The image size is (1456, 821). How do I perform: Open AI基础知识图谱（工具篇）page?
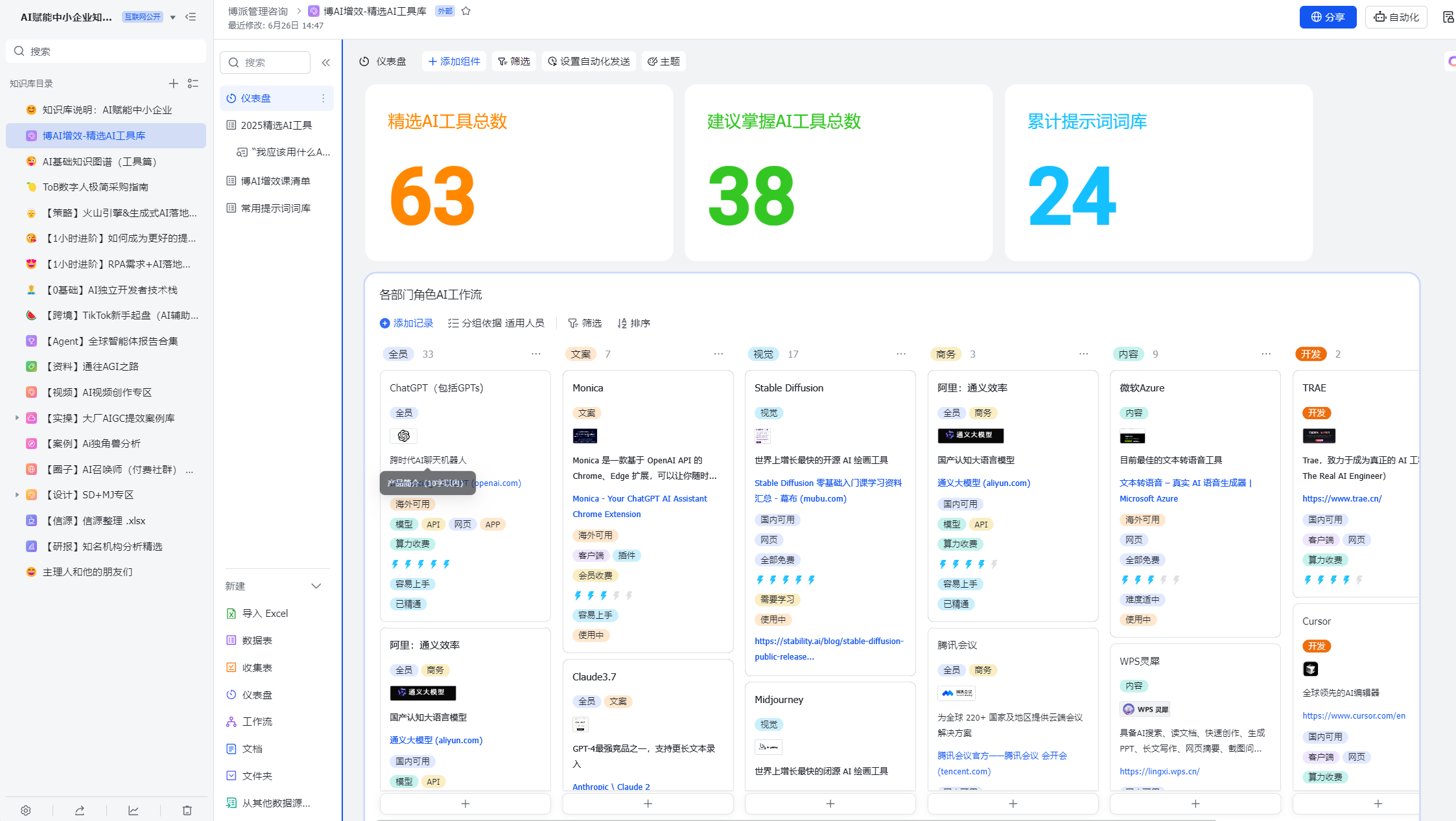pyautogui.click(x=106, y=161)
